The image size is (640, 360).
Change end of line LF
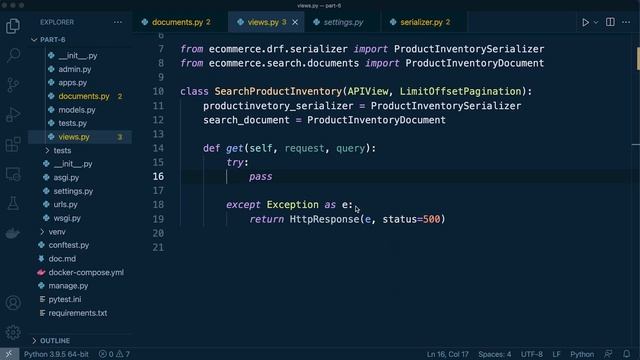pos(556,354)
